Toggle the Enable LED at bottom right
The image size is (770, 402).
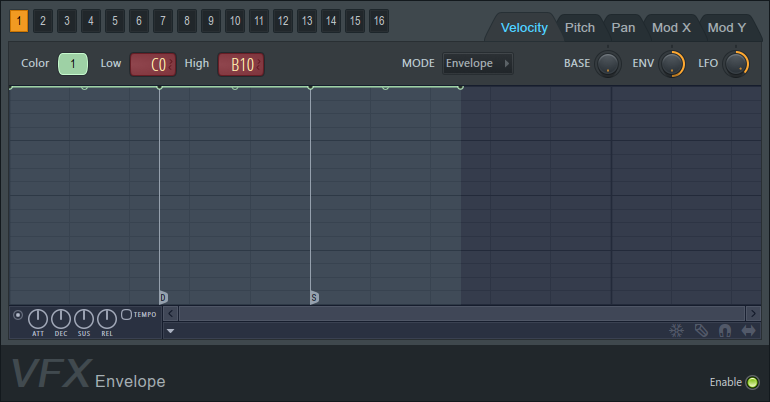coord(752,382)
